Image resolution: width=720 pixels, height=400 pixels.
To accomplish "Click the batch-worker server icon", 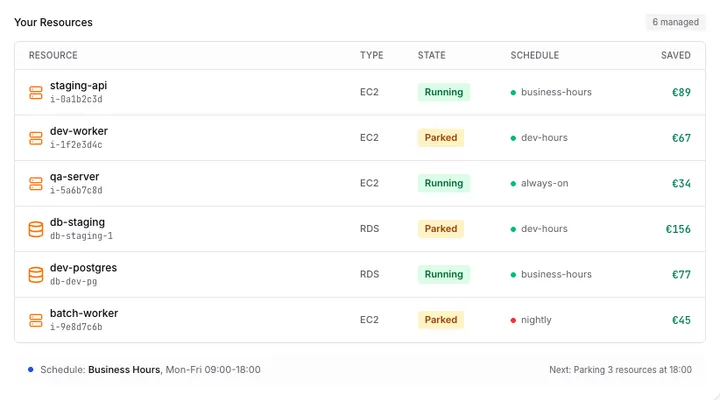I will click(x=36, y=320).
